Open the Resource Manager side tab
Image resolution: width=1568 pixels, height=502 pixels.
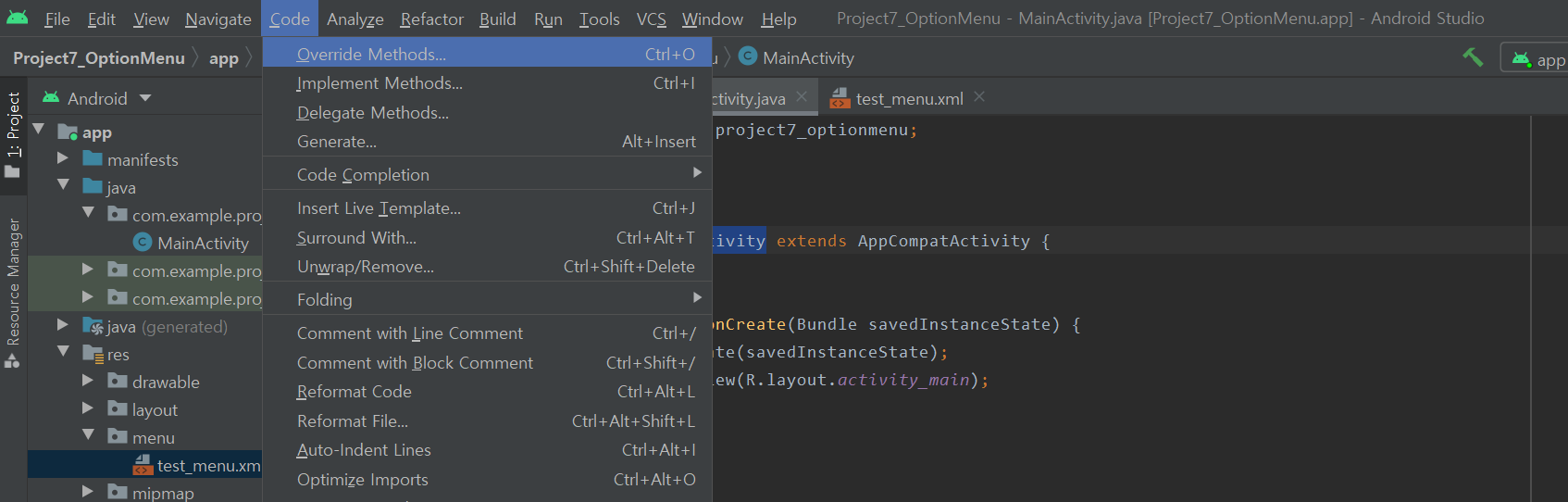(13, 293)
